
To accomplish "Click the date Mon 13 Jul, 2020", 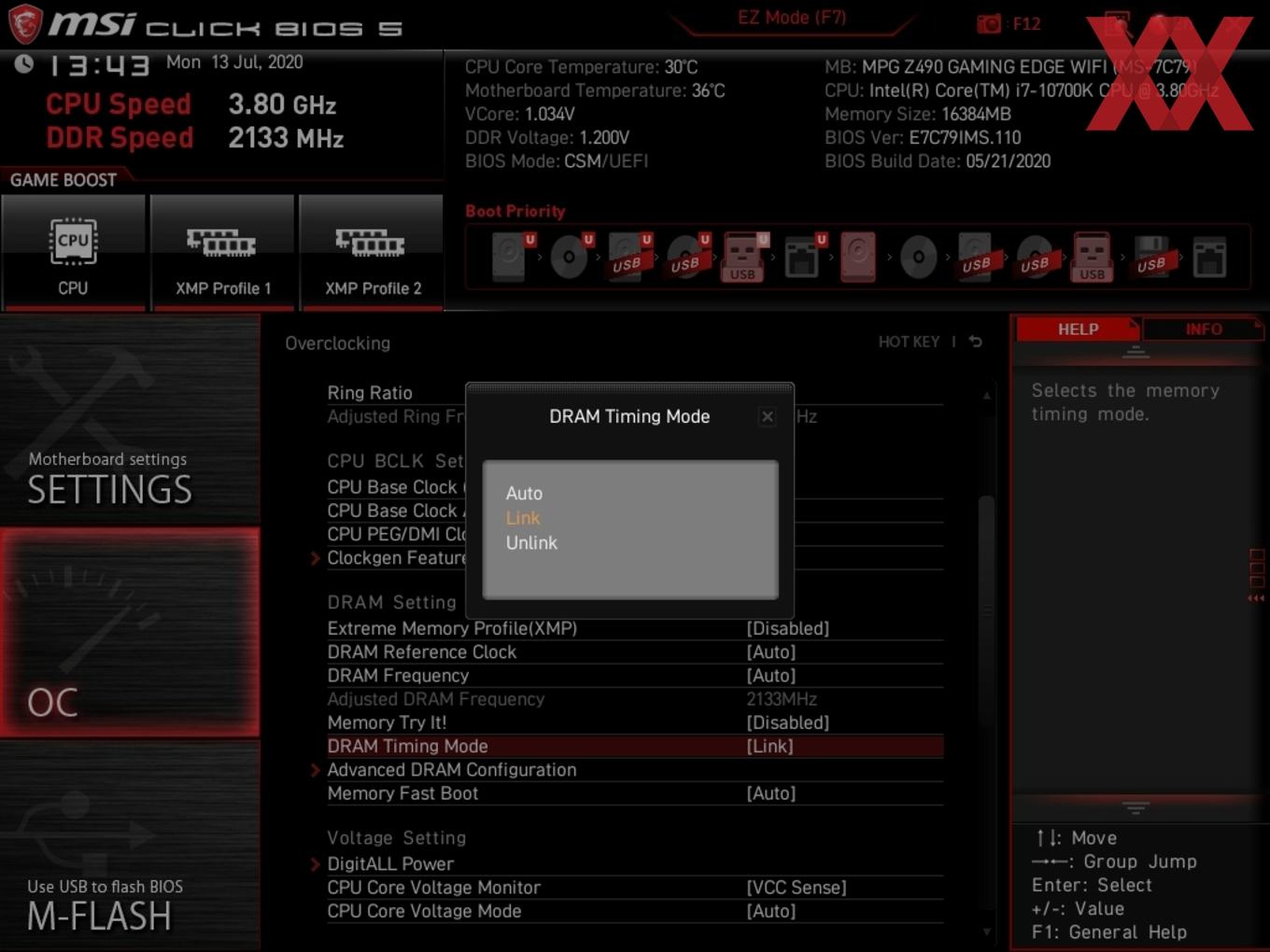I will click(x=234, y=63).
